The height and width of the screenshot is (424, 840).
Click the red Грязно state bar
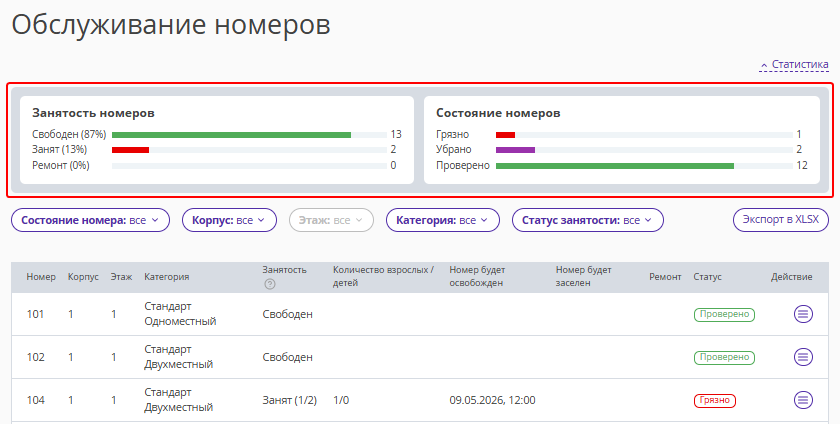[x=505, y=135]
